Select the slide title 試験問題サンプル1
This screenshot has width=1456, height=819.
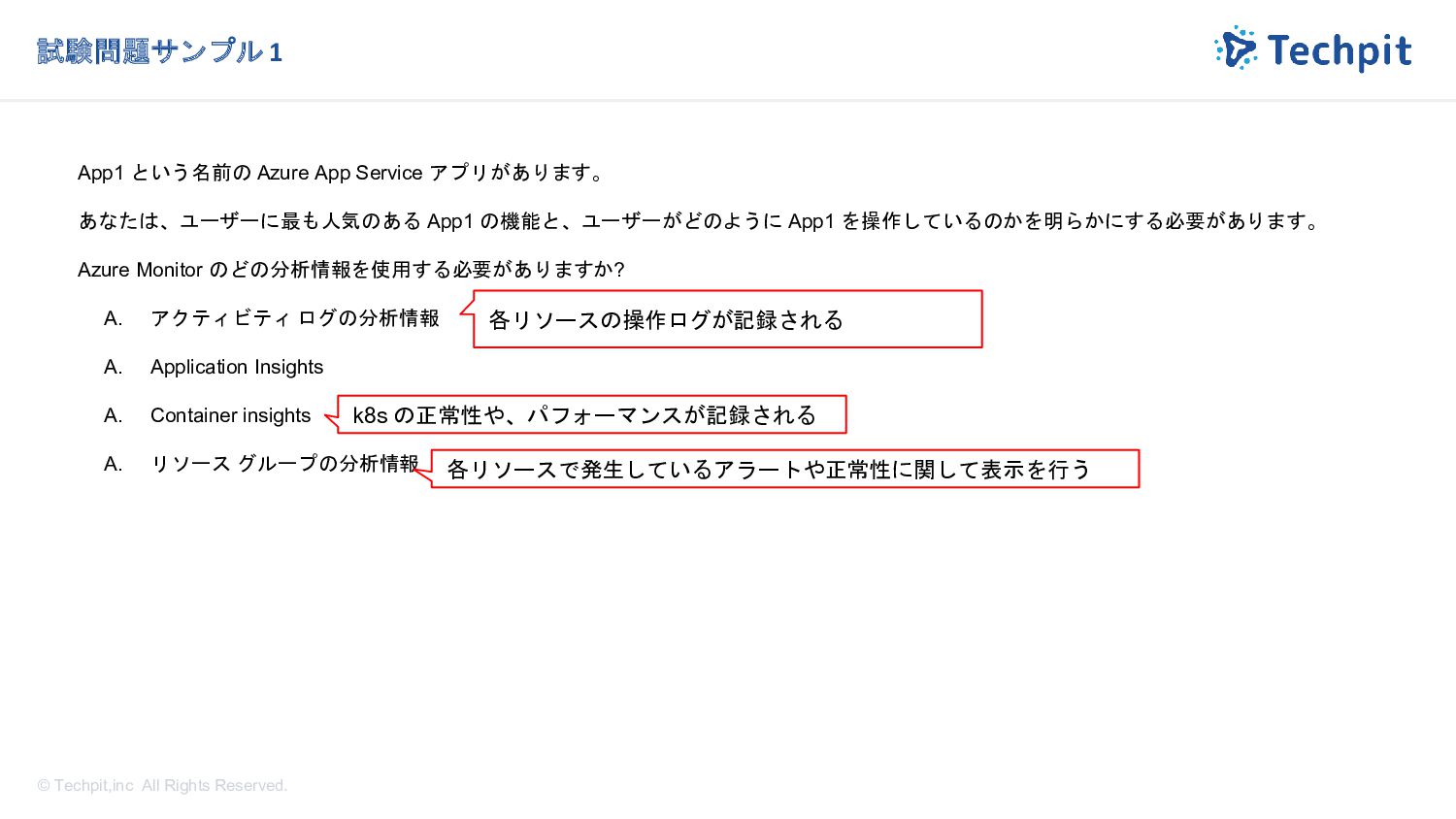tap(160, 51)
